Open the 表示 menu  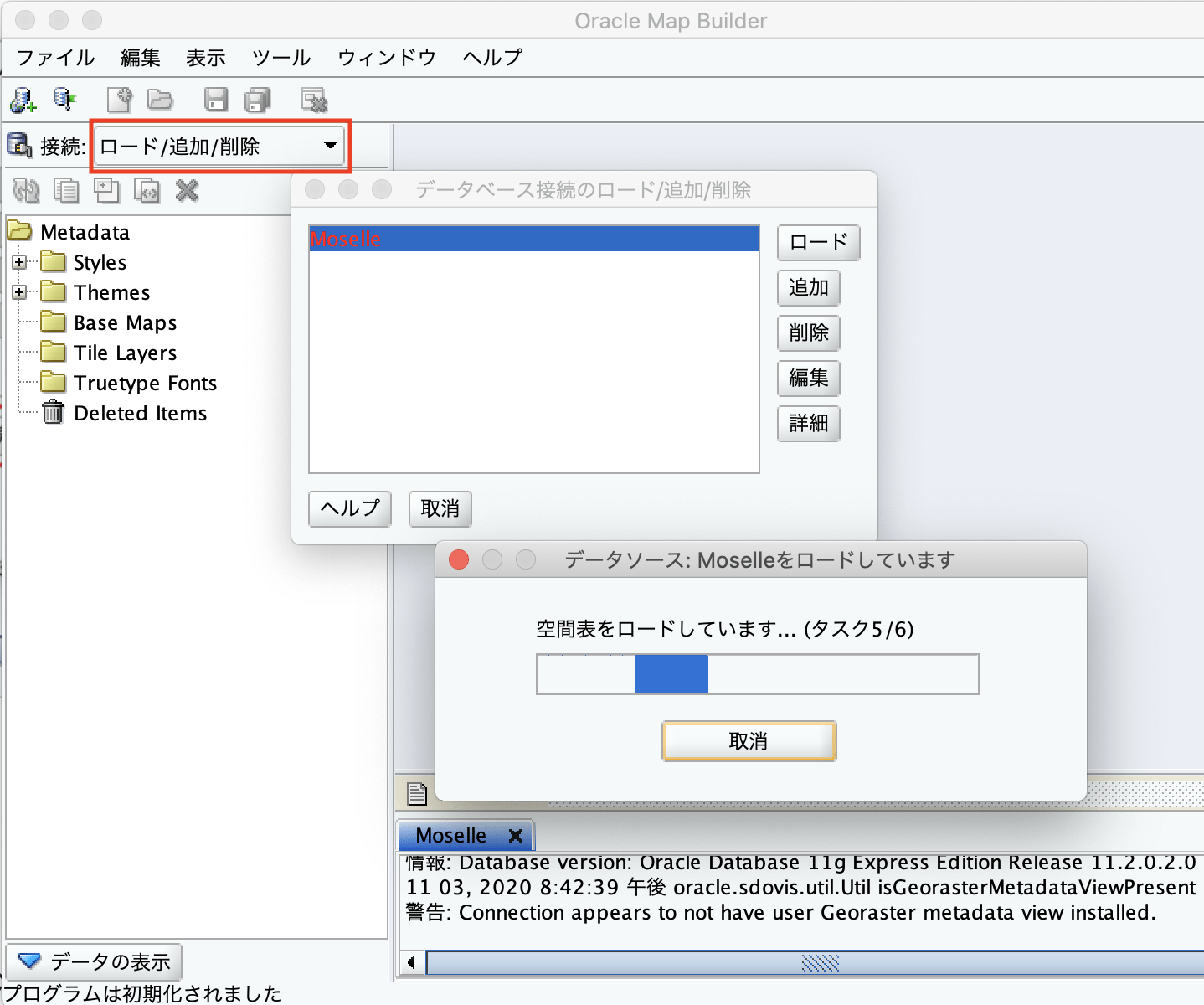click(206, 57)
